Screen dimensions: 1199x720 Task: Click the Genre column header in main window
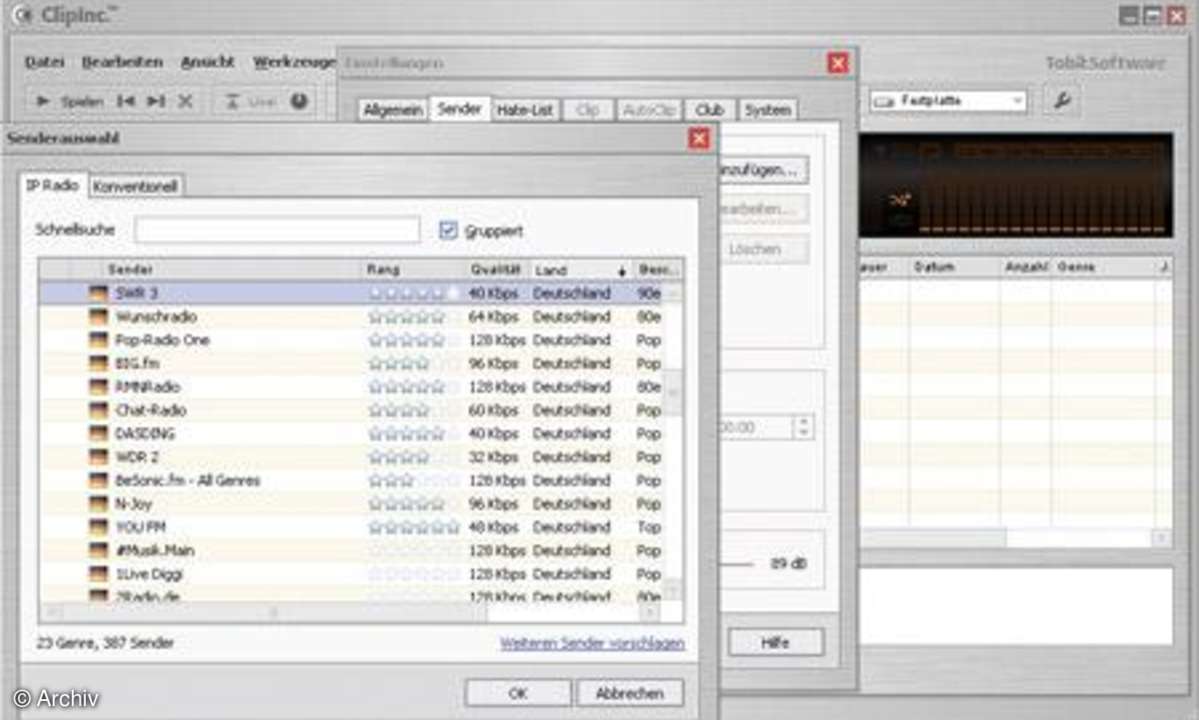tap(1105, 267)
